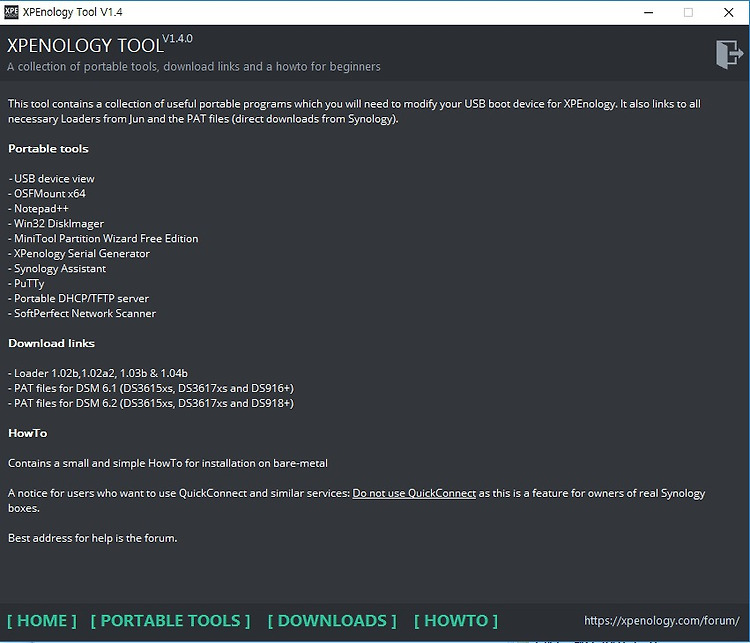750x643 pixels.
Task: Open the DOWNLOADS section
Action: [332, 621]
